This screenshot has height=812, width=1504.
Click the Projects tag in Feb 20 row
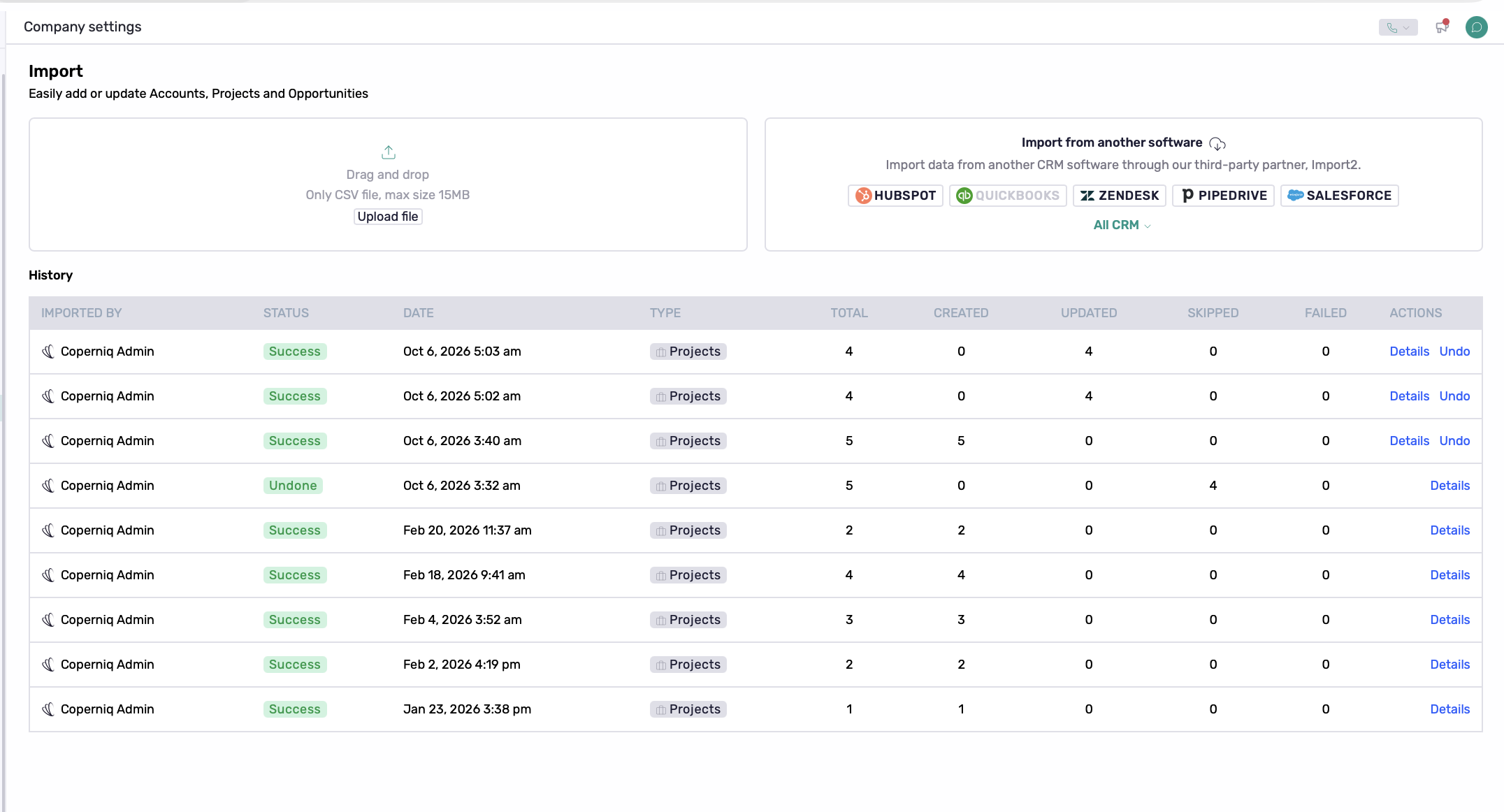point(688,530)
